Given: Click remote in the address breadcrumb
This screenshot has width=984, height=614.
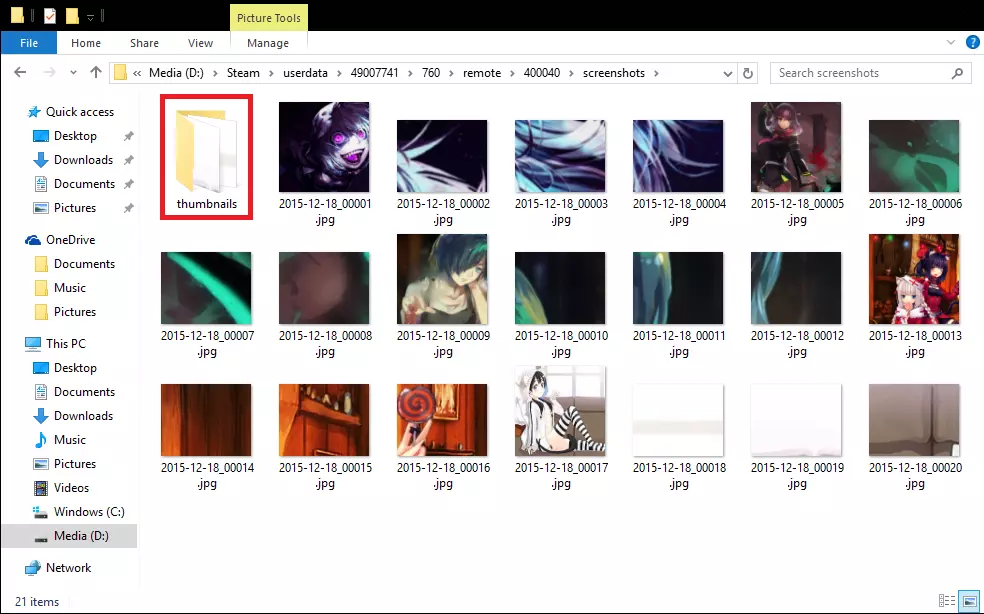Looking at the screenshot, I should tap(482, 73).
